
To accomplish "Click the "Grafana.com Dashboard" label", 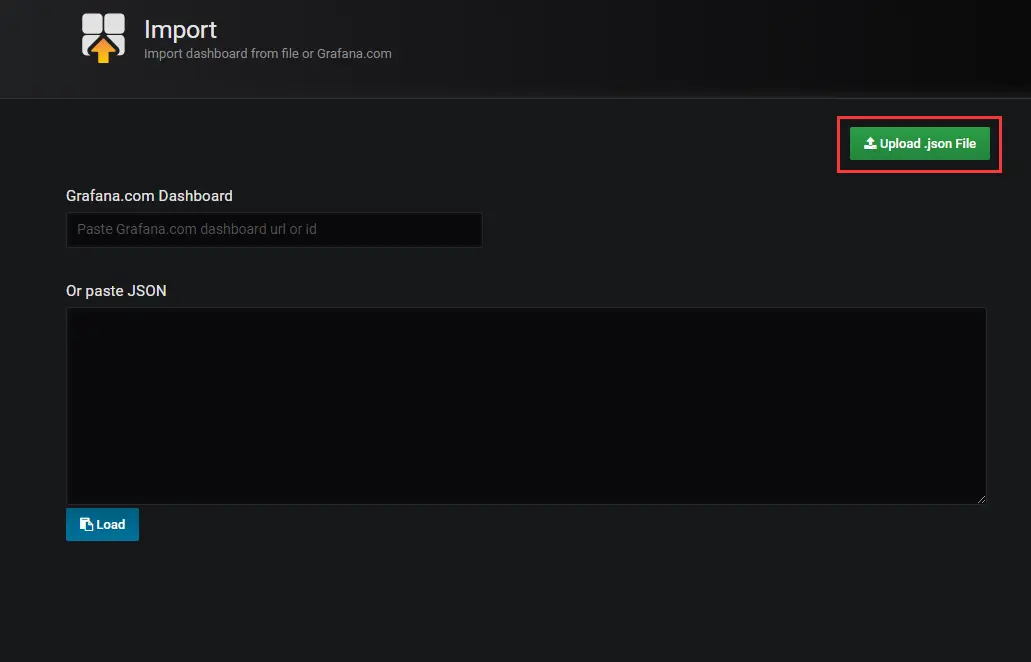I will (149, 196).
